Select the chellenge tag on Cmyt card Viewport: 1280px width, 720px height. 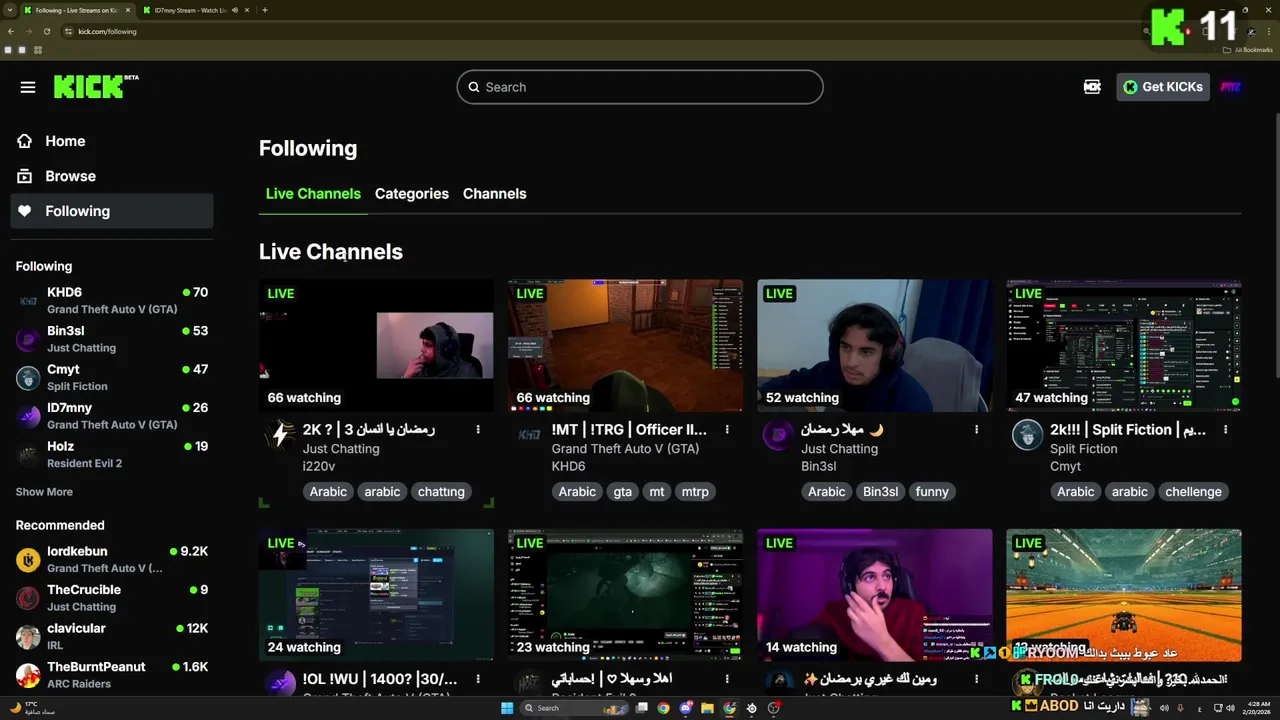click(1193, 492)
